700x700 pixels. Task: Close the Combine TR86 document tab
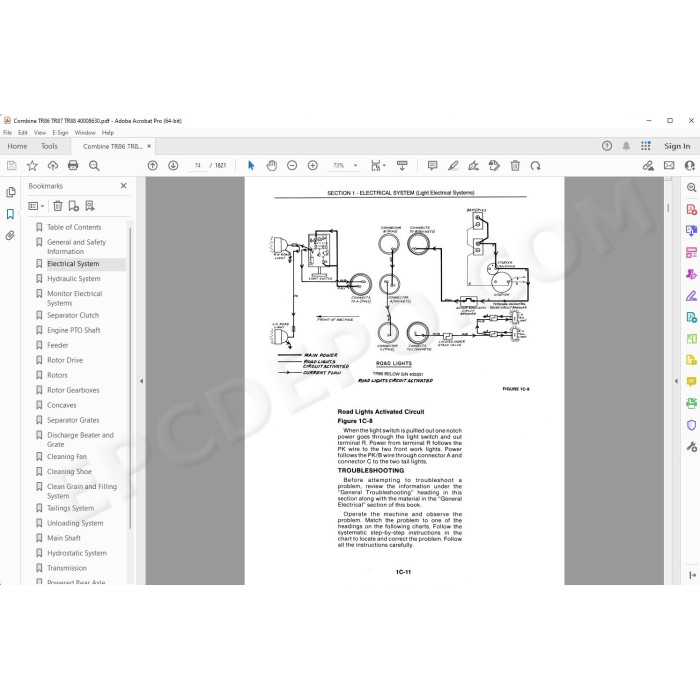pyautogui.click(x=149, y=146)
